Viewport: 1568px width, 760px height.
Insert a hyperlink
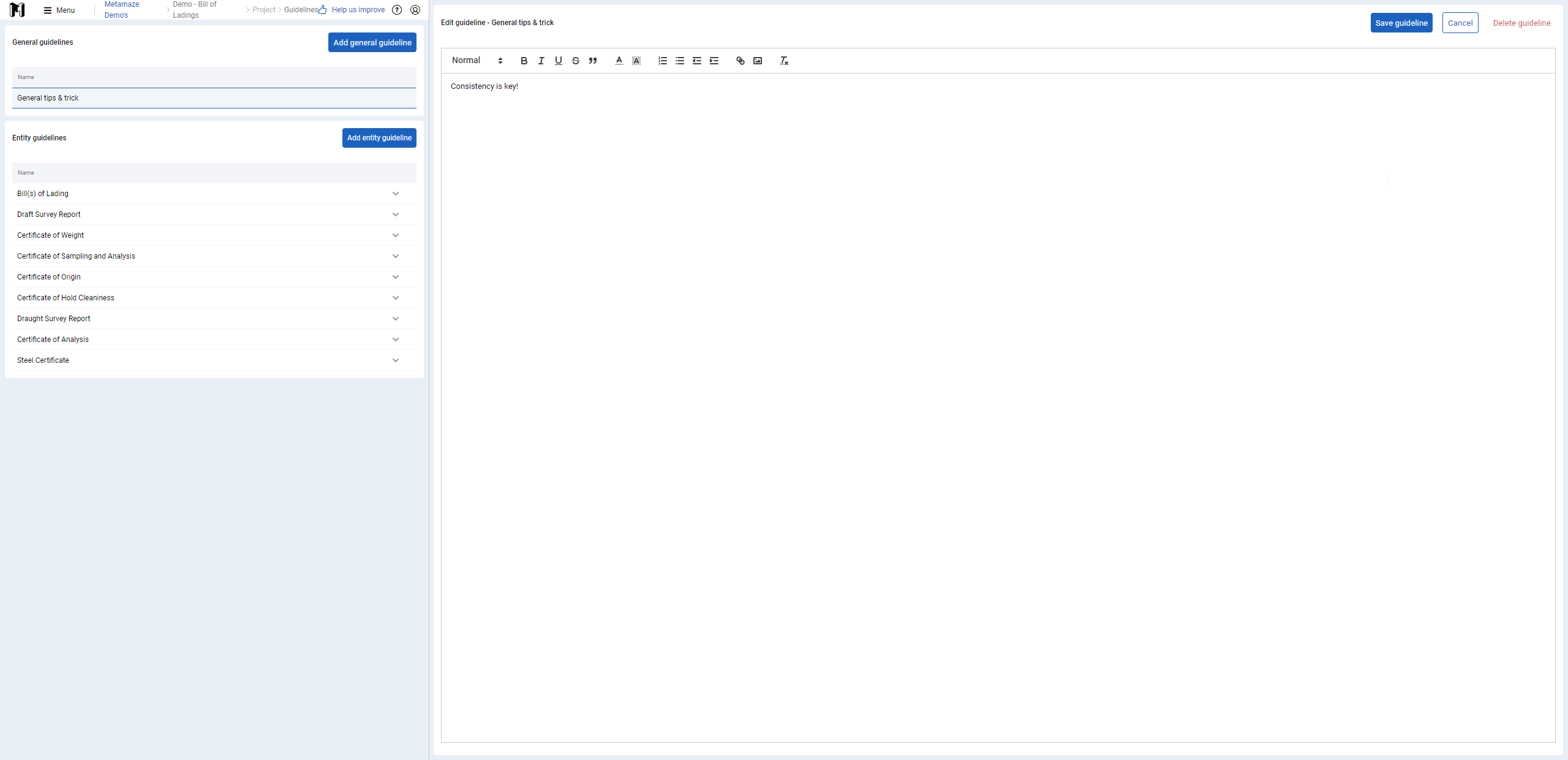pos(740,61)
